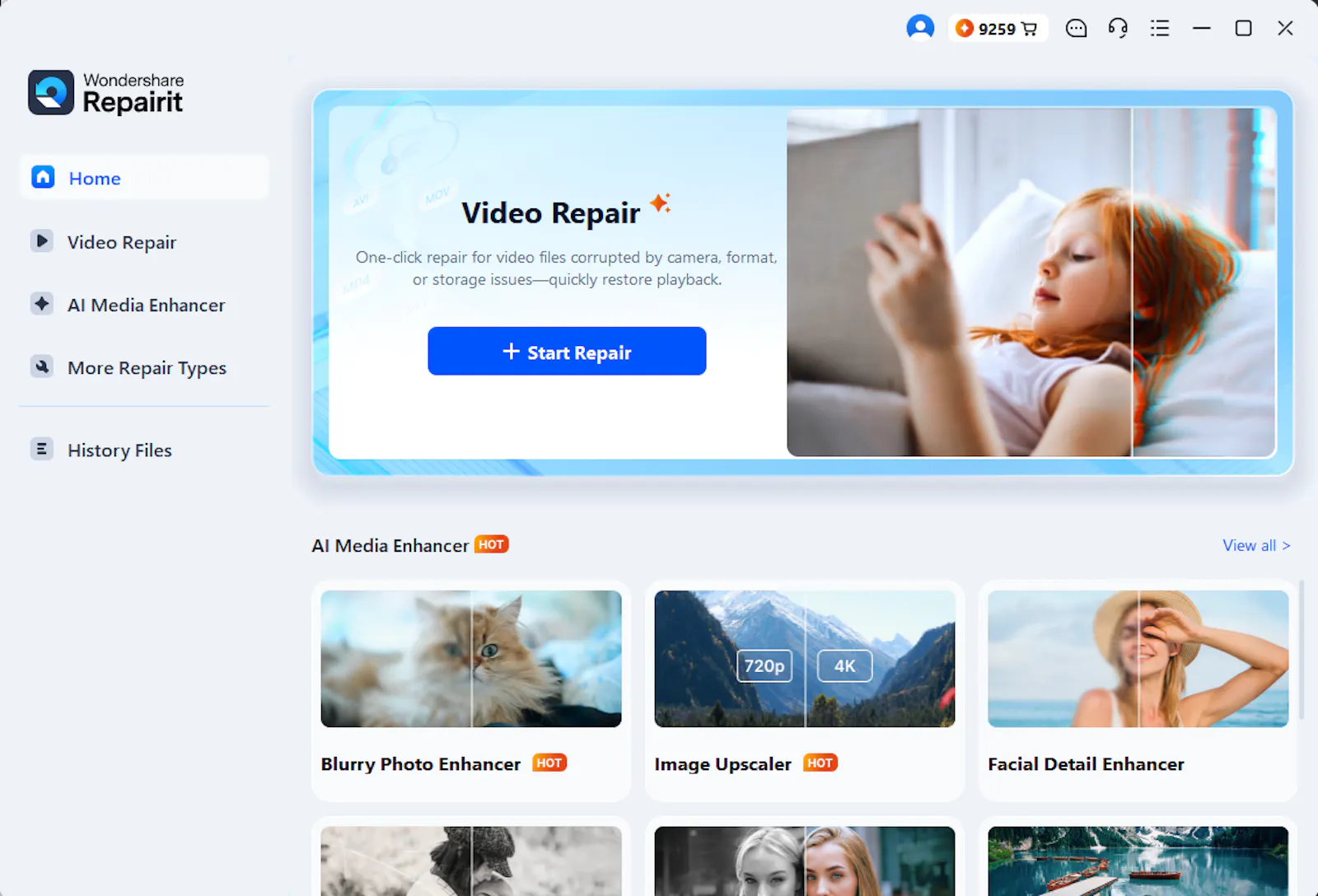Click the Image Upscaler label
This screenshot has width=1318, height=896.
point(722,764)
